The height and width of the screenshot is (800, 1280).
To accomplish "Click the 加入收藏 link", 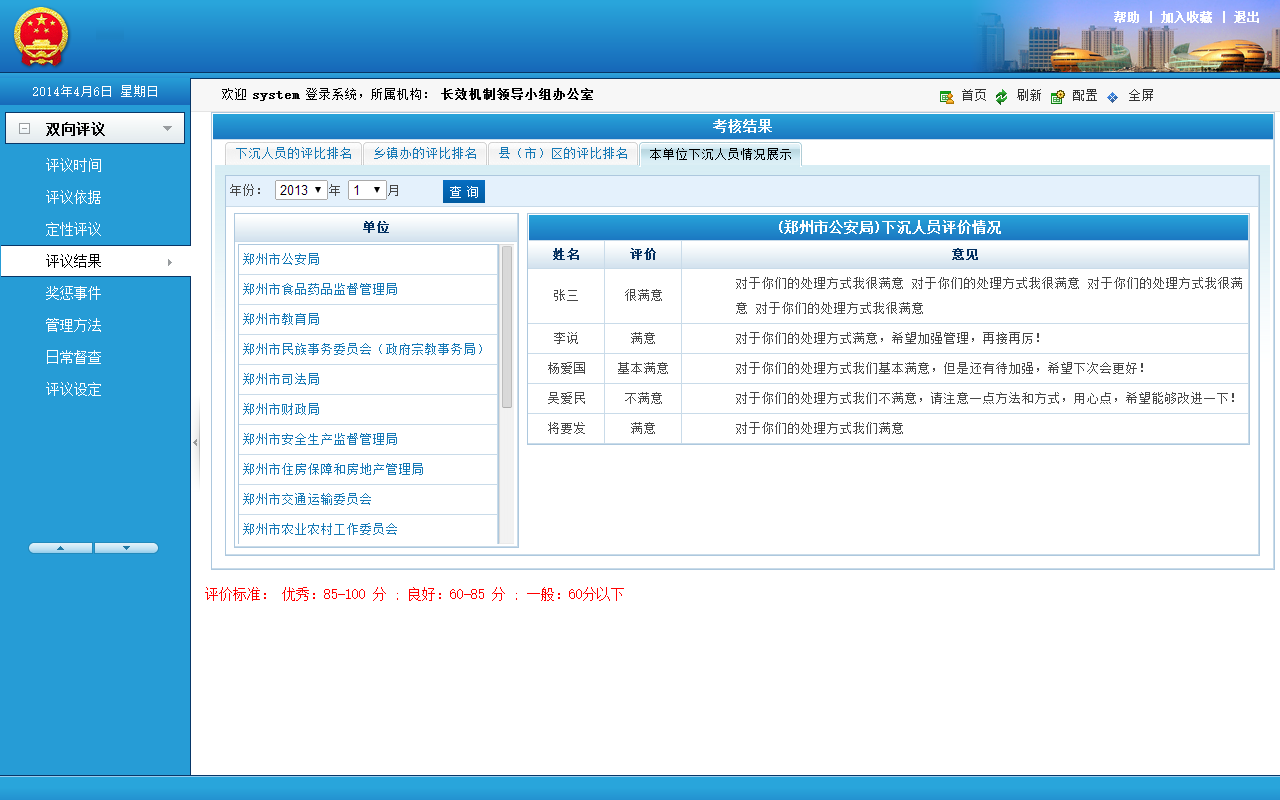I will tap(1186, 17).
